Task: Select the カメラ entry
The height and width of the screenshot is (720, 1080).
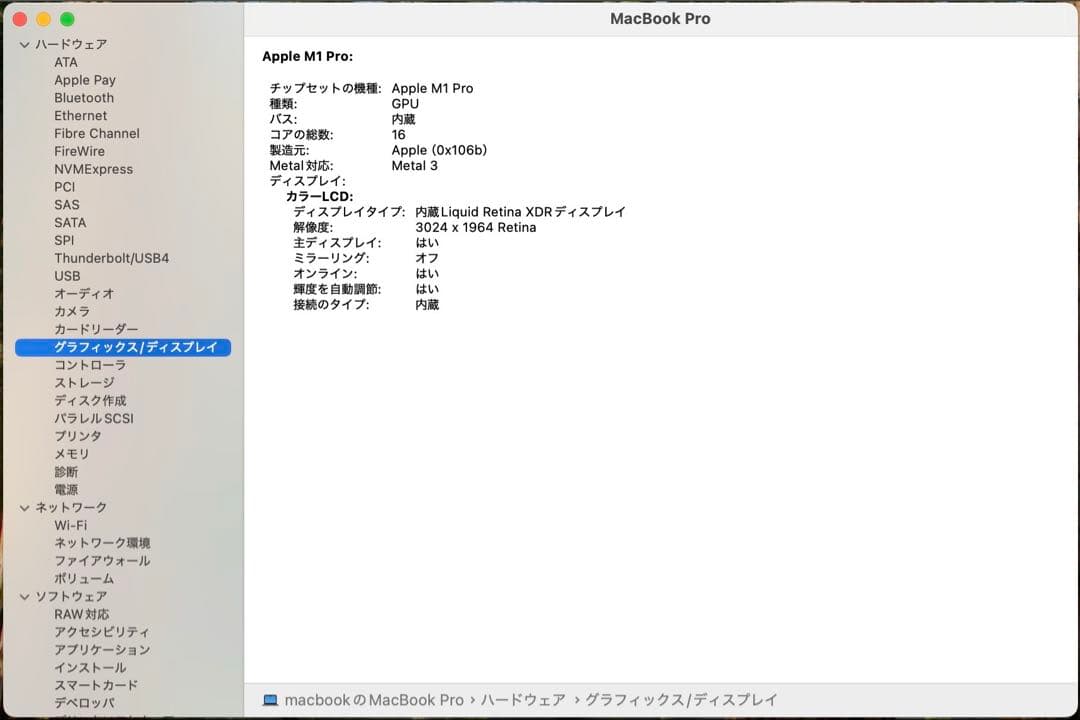Action: point(71,311)
